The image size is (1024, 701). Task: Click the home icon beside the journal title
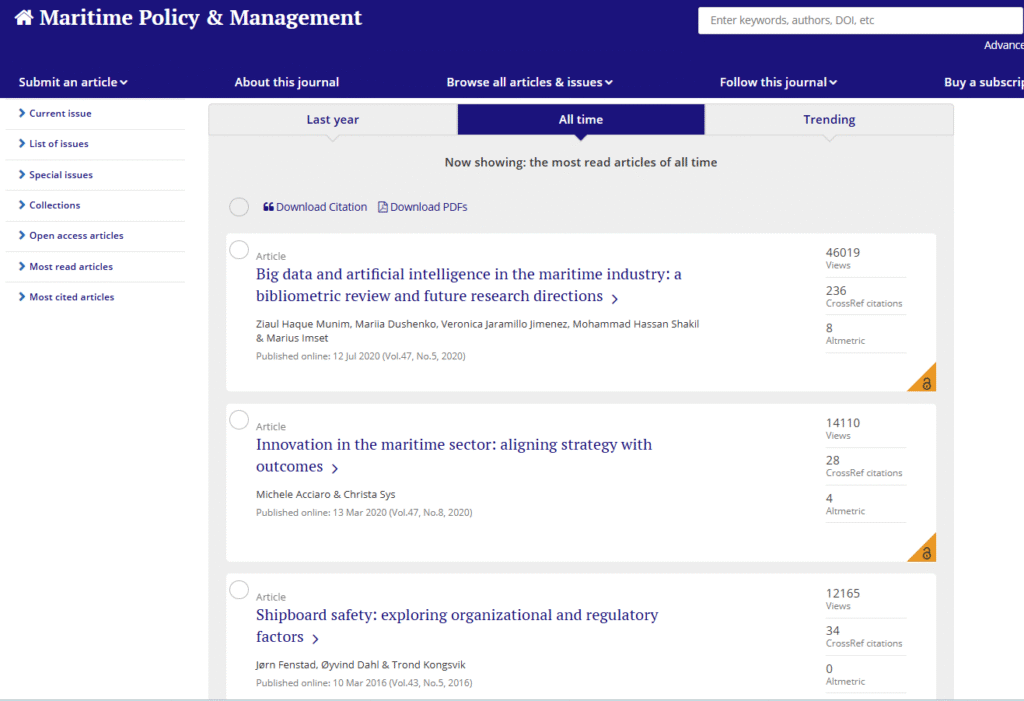click(x=24, y=18)
